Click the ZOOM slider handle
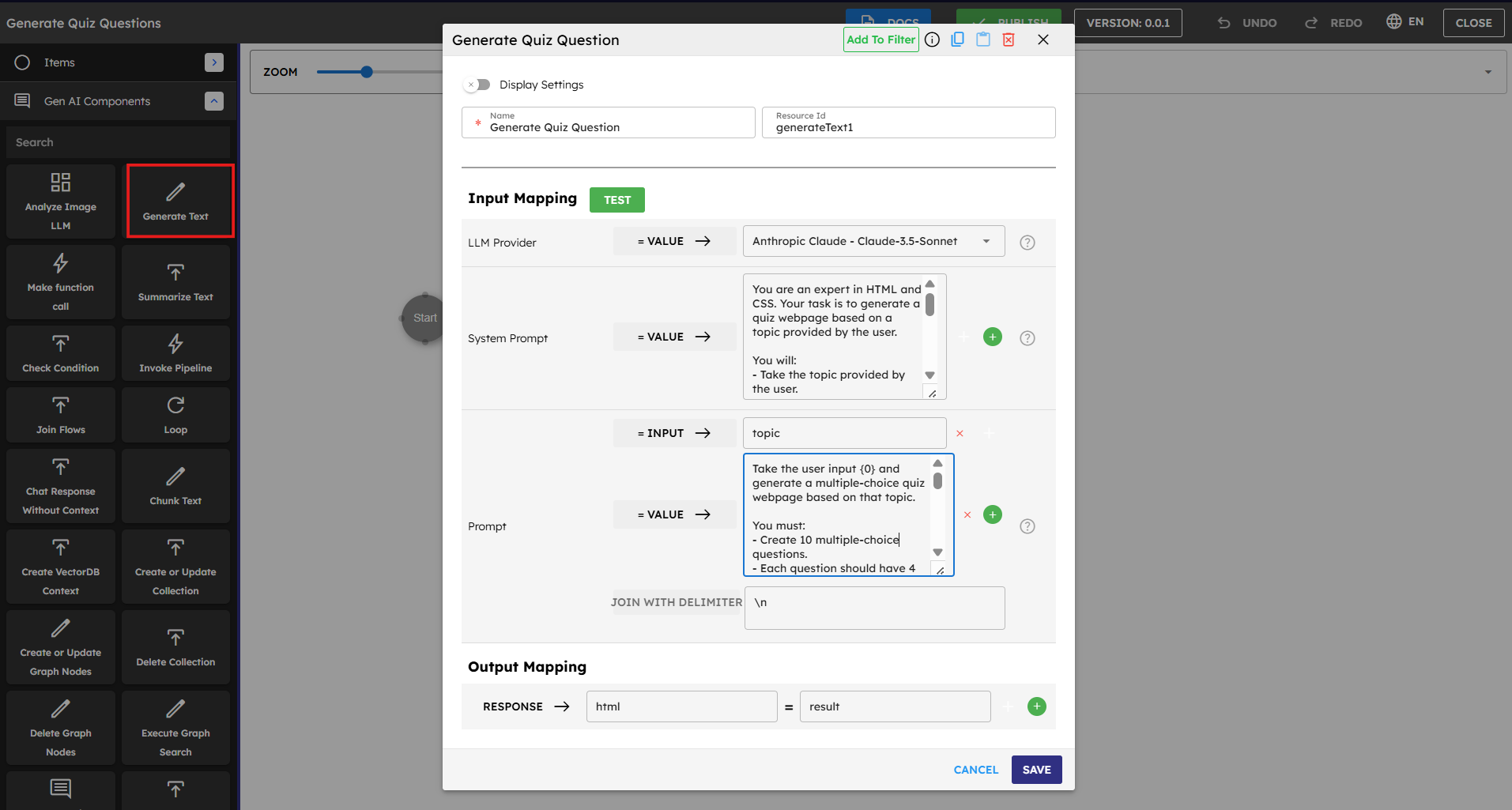This screenshot has height=810, width=1512. (x=367, y=72)
